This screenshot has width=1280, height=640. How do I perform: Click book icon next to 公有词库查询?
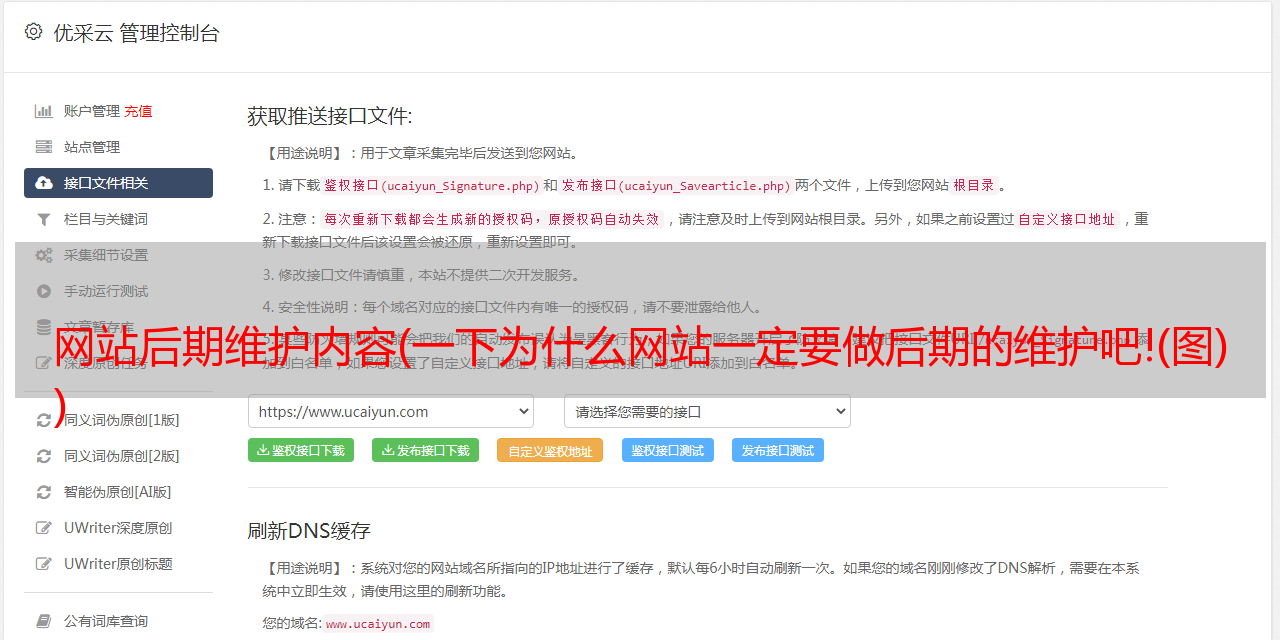tap(44, 621)
